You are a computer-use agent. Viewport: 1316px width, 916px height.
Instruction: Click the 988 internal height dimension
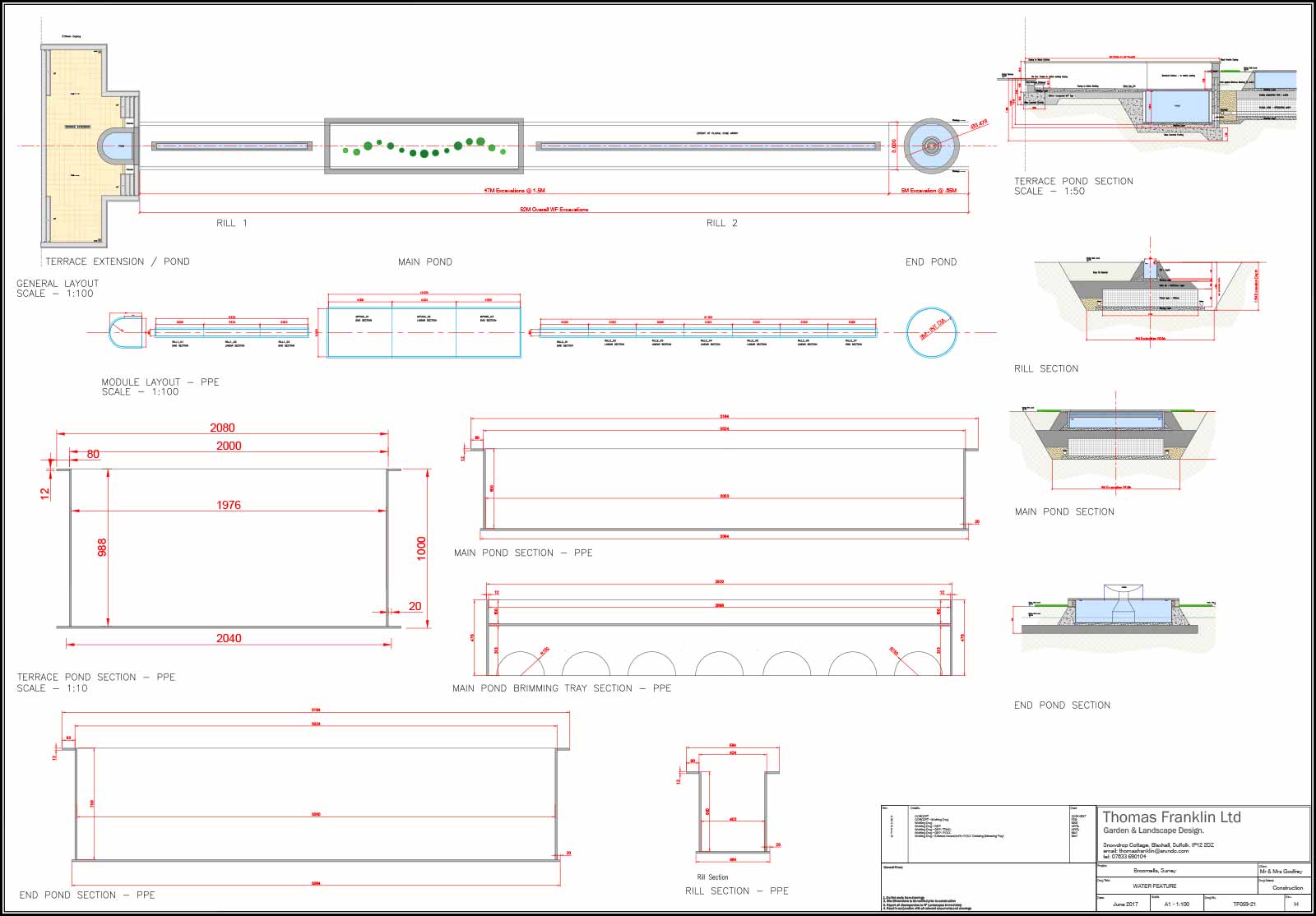point(103,548)
